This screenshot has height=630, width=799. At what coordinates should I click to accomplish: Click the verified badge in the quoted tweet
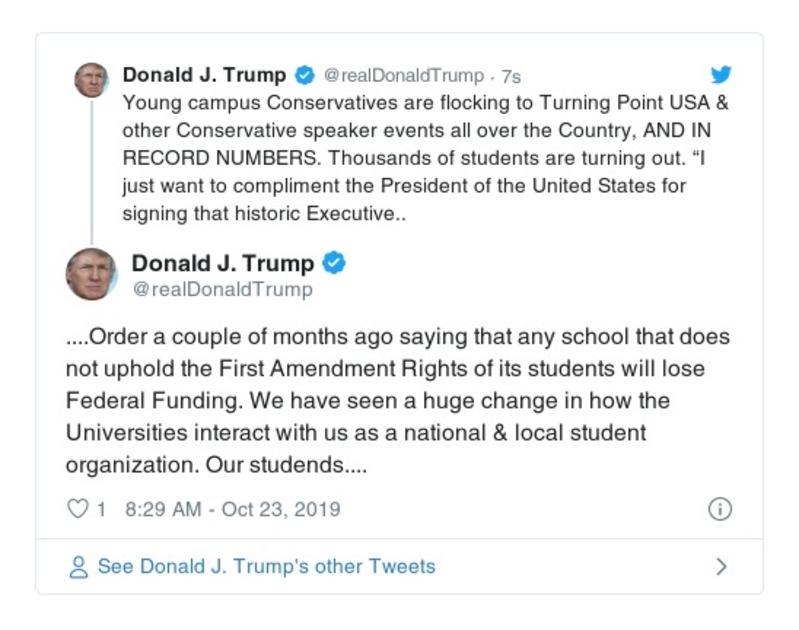tap(305, 75)
